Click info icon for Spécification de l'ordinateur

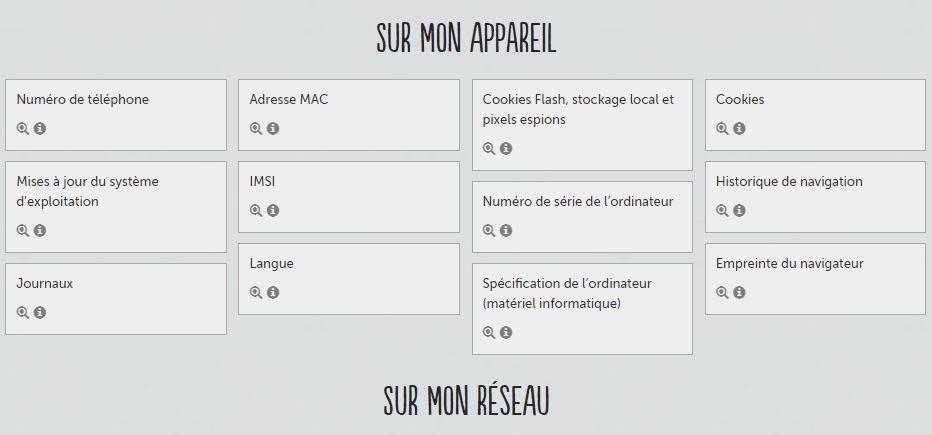[506, 333]
